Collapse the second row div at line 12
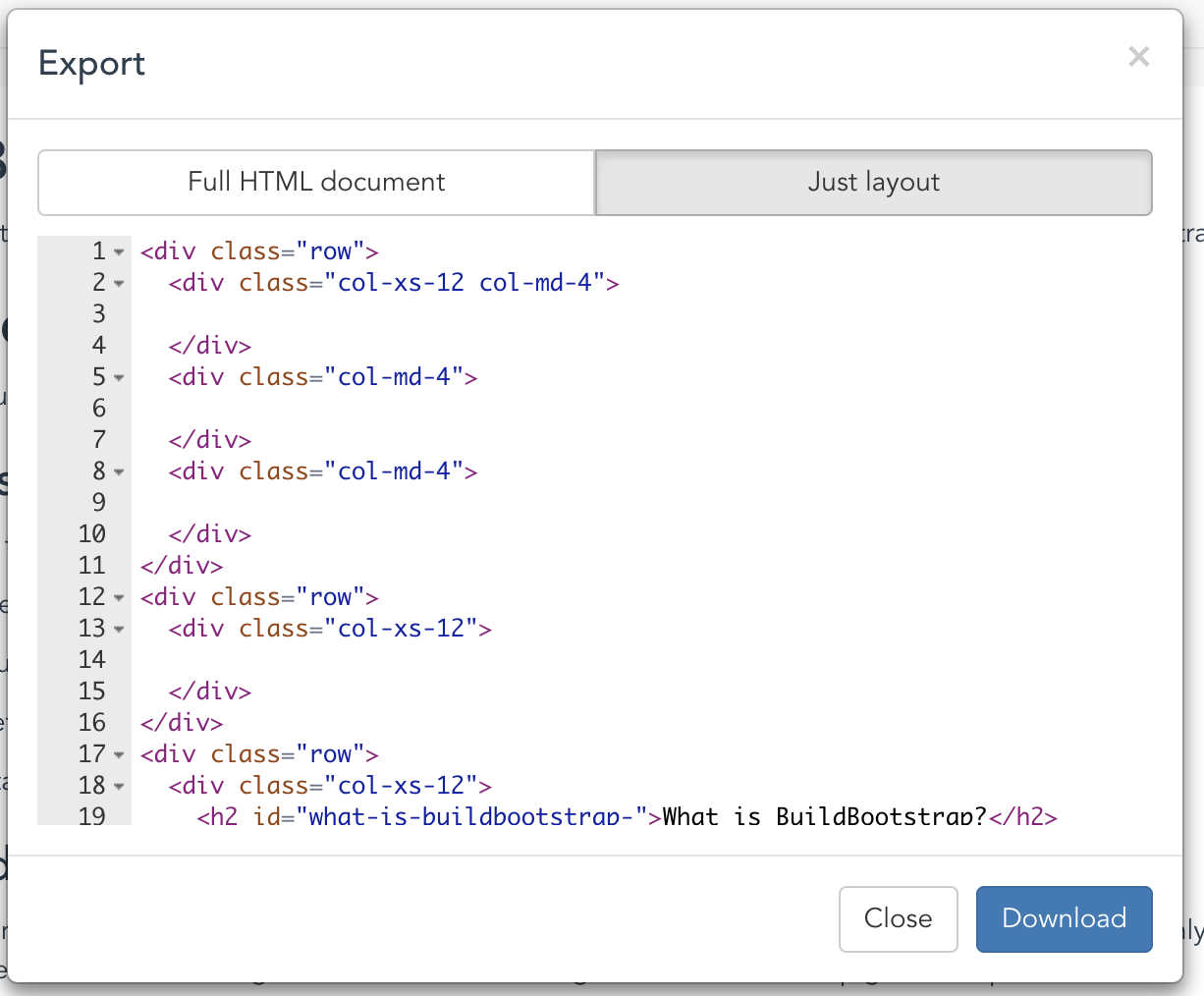Screen dimensions: 1204x996 (x=120, y=598)
